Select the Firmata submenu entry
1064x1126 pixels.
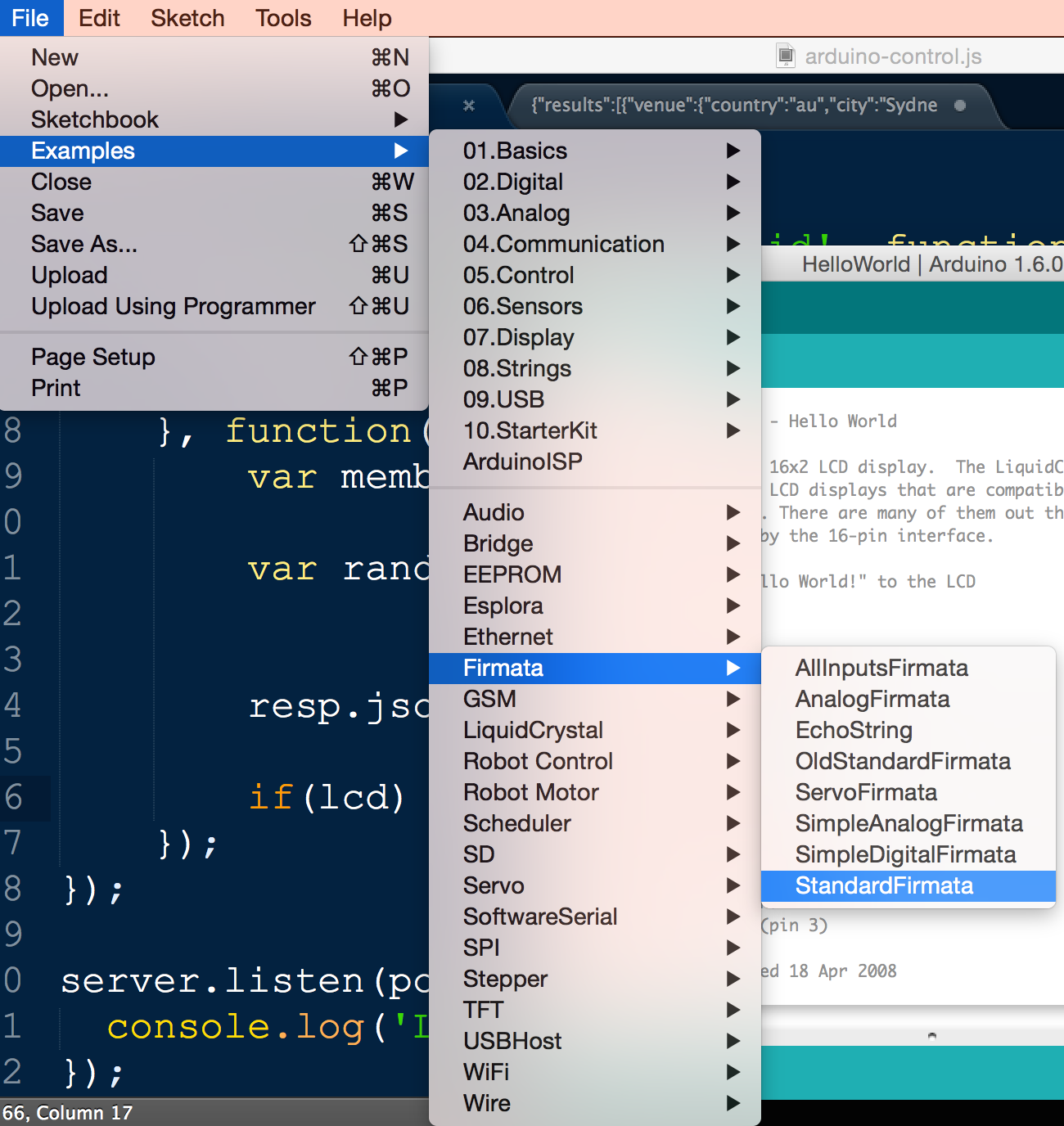tap(595, 668)
